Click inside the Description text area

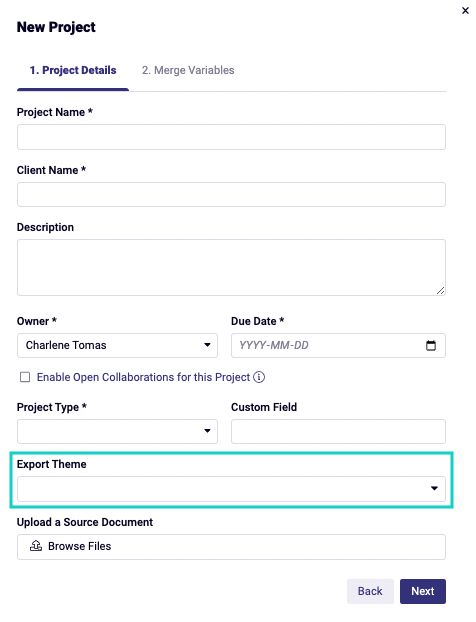point(231,267)
